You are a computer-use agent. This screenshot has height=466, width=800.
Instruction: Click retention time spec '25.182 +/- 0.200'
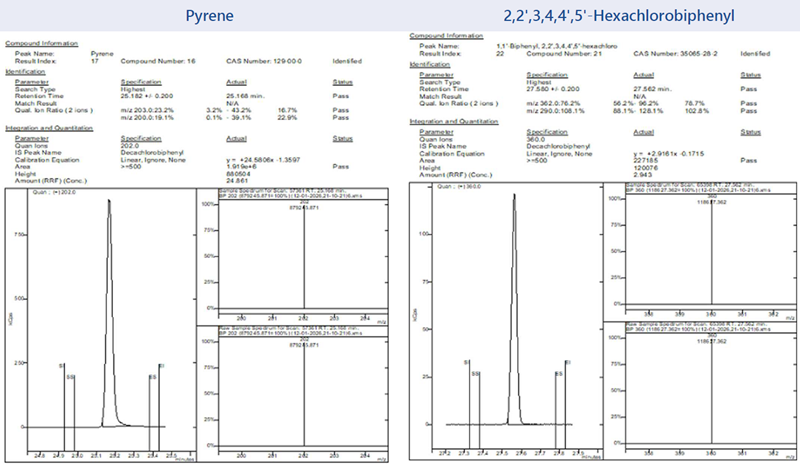tap(146, 96)
